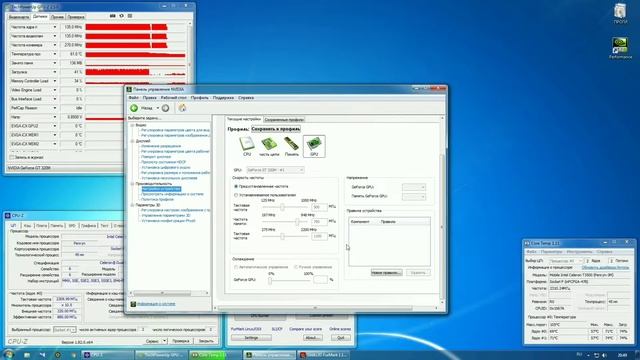
Task: Click Compare your score link in FurMark
Action: tap(305, 329)
